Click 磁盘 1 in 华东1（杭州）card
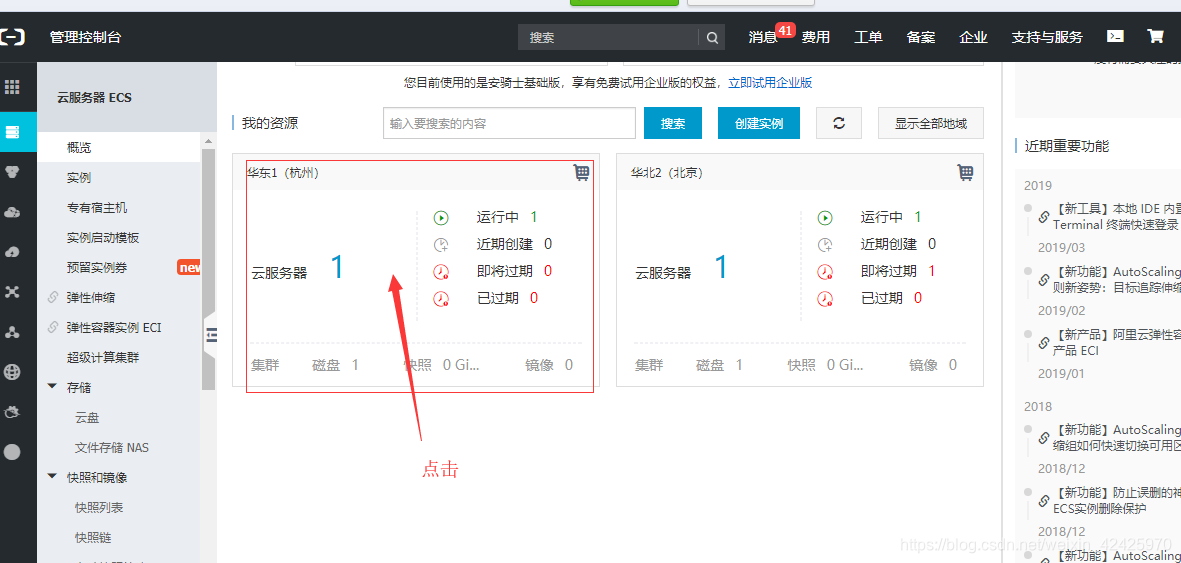1181x563 pixels. click(x=335, y=366)
